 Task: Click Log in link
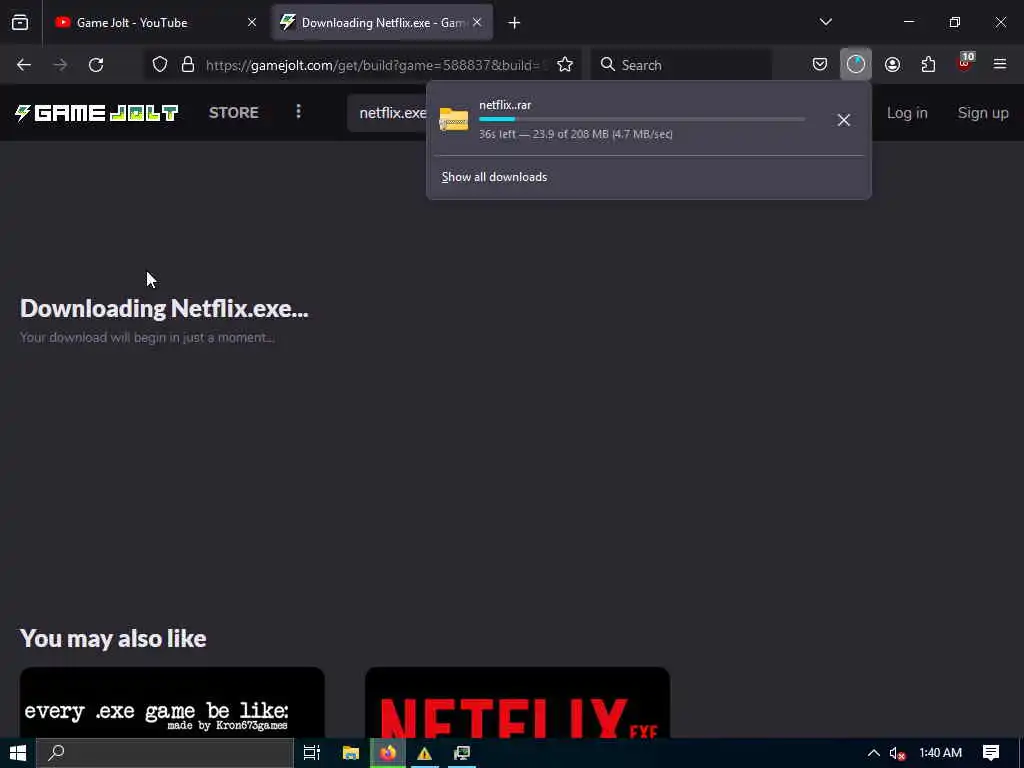click(x=907, y=113)
